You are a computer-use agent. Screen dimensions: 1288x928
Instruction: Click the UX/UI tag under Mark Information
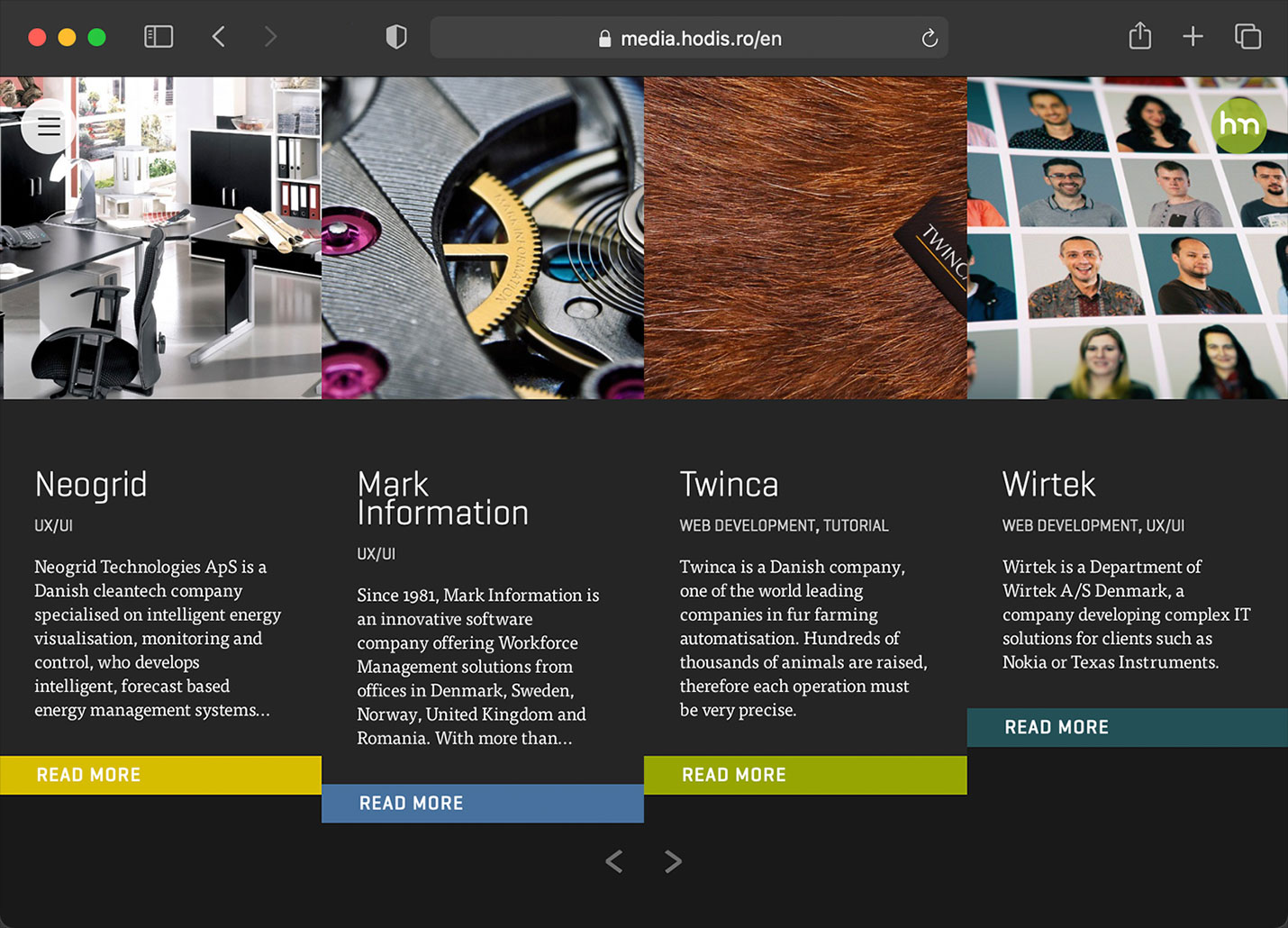point(376,554)
